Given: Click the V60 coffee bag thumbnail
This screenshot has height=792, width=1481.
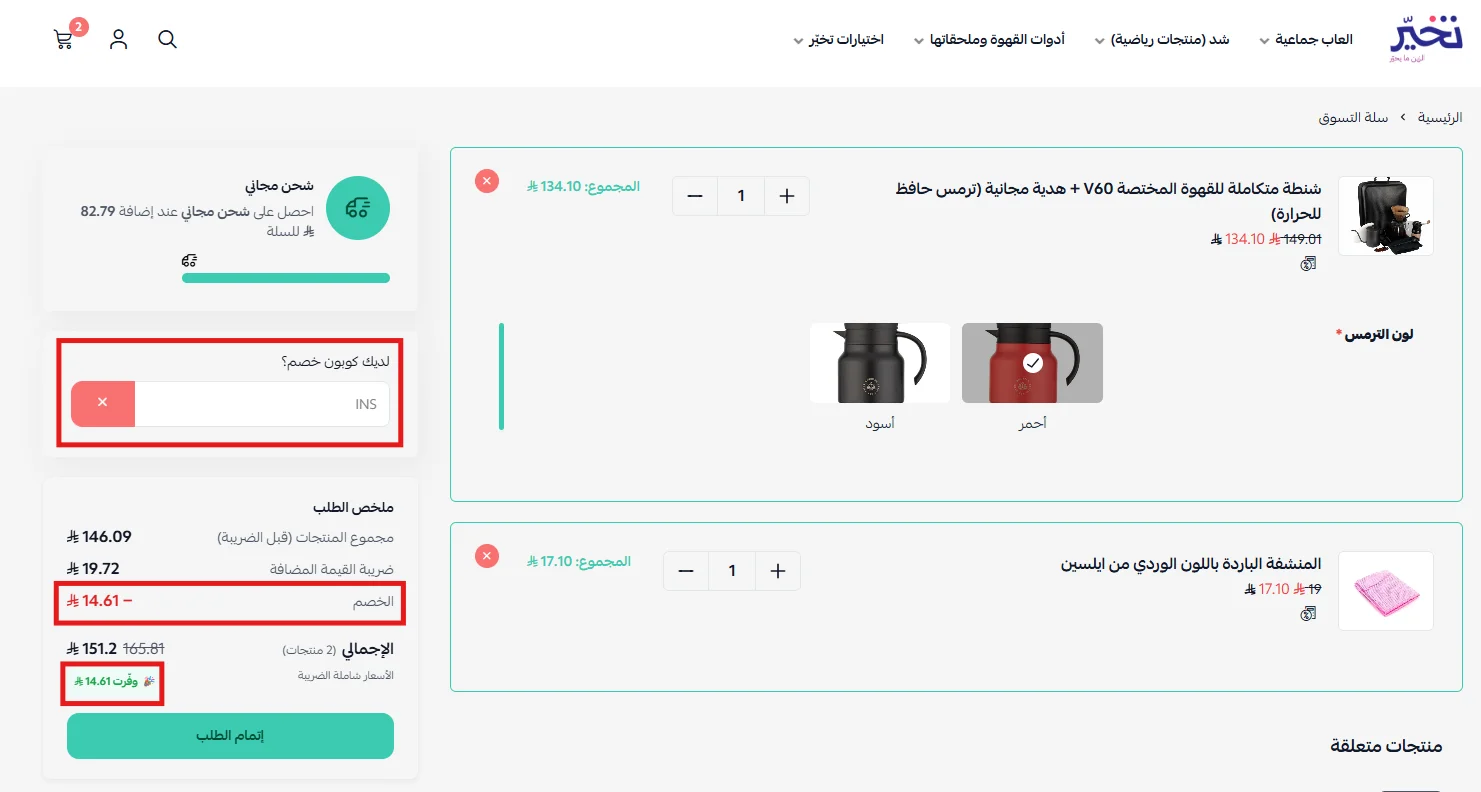Looking at the screenshot, I should [x=1385, y=216].
